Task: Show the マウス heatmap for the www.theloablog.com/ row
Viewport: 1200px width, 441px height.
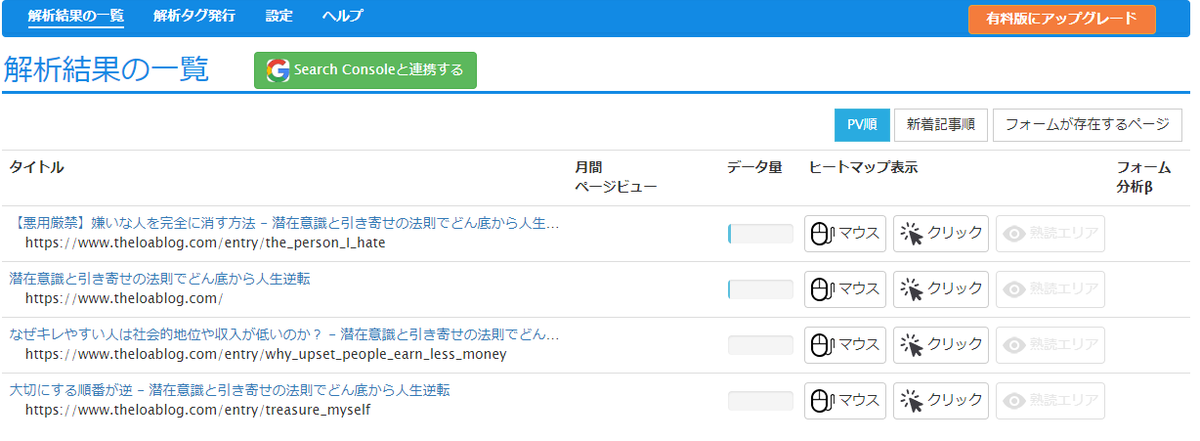Action: point(845,289)
